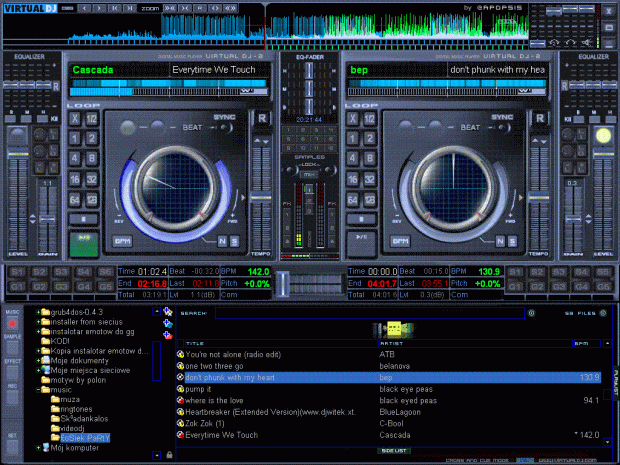The height and width of the screenshot is (465, 620).
Task: Set a 1/2 beat loop on left deck
Action: 92,119
